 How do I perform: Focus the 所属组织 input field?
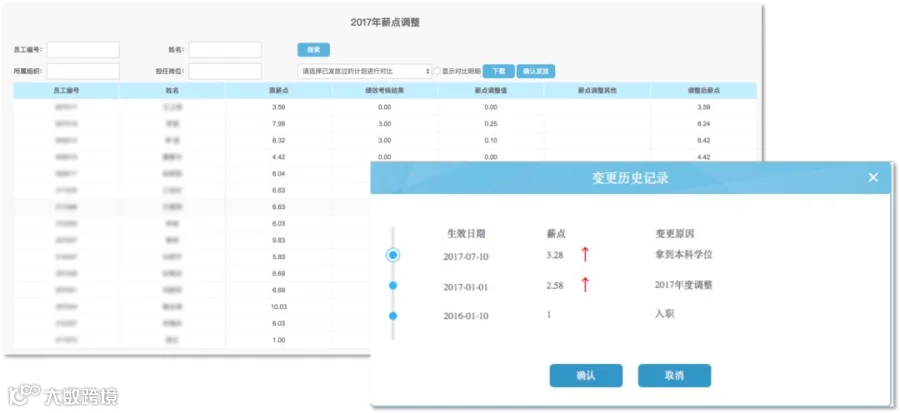click(83, 71)
